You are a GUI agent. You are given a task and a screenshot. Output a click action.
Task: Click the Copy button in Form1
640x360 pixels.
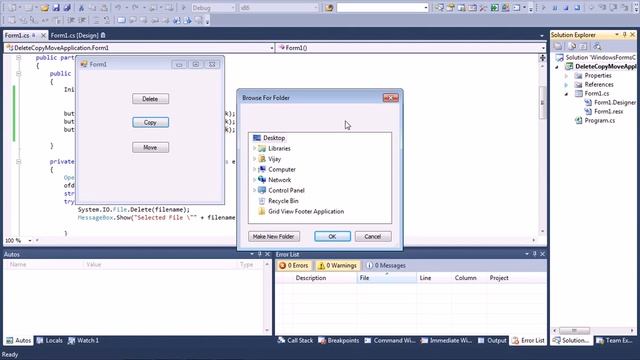tap(150, 122)
